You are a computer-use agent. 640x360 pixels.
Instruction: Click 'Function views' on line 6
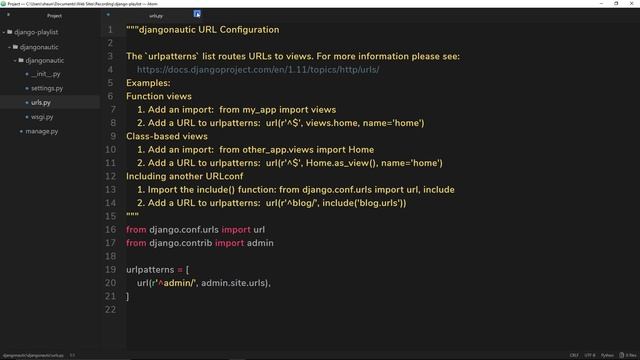159,96
